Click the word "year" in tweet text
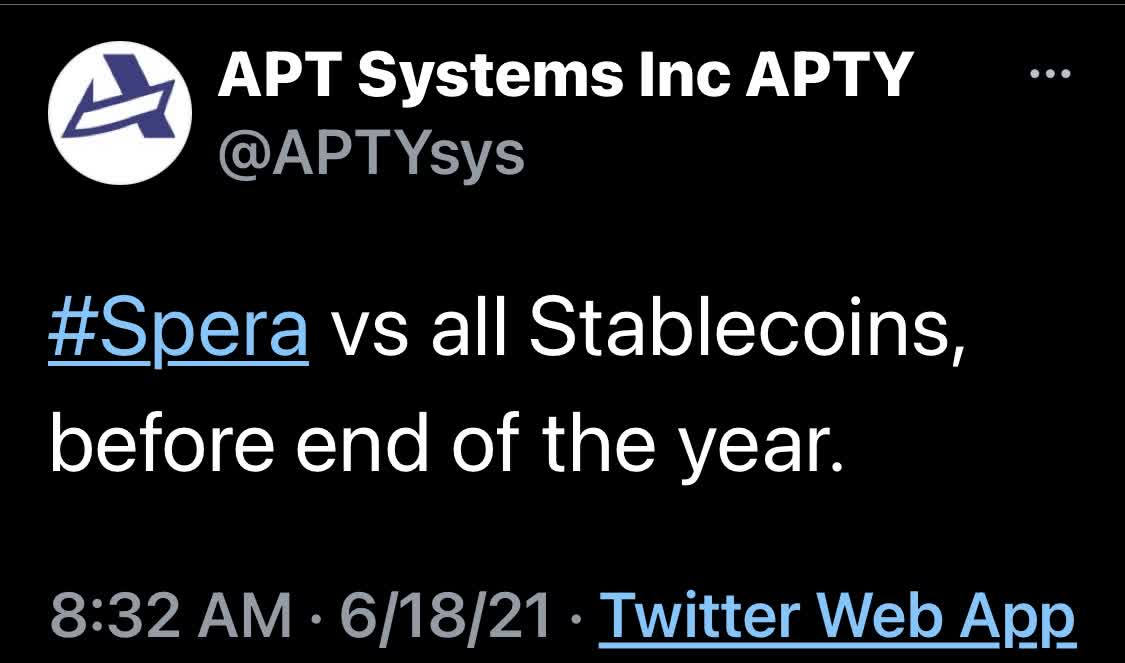 (x=756, y=445)
